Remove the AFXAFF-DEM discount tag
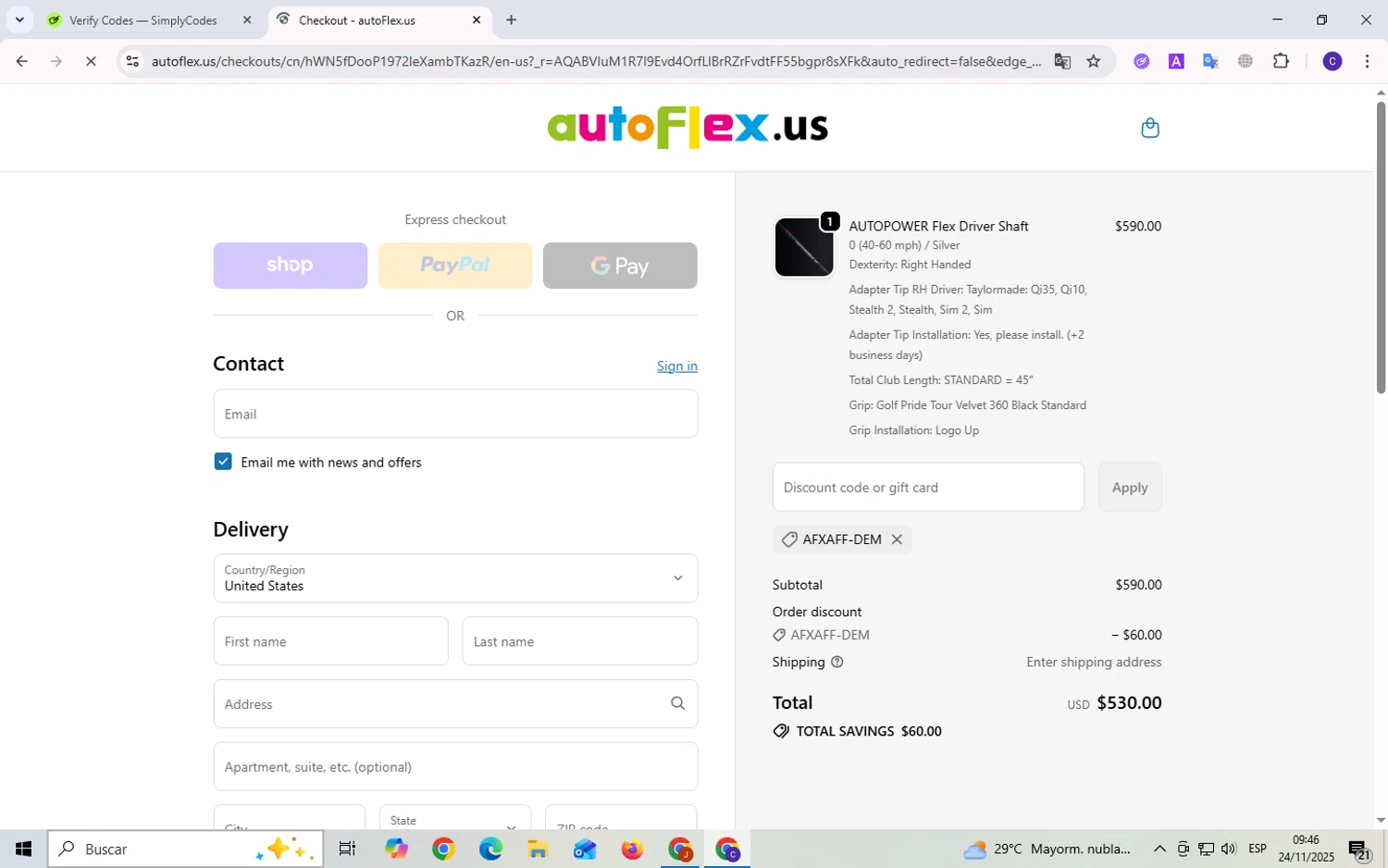 [897, 539]
